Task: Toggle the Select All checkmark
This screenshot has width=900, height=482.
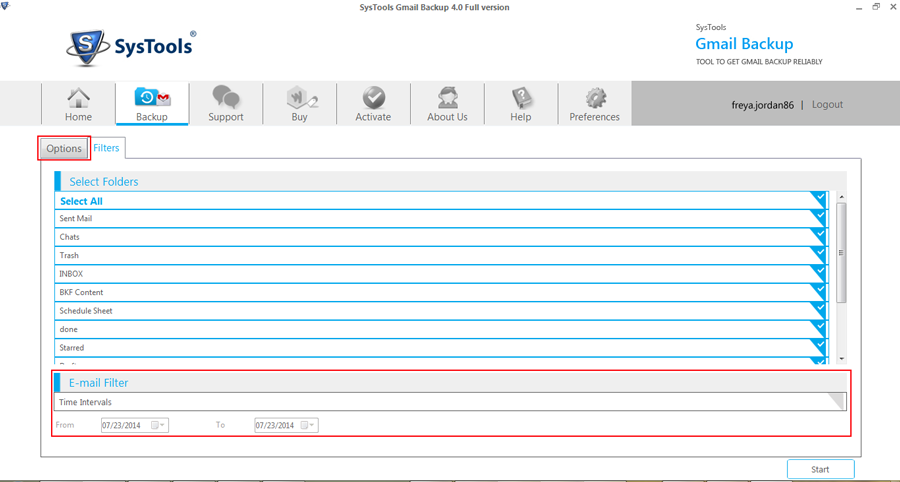Action: click(x=819, y=200)
